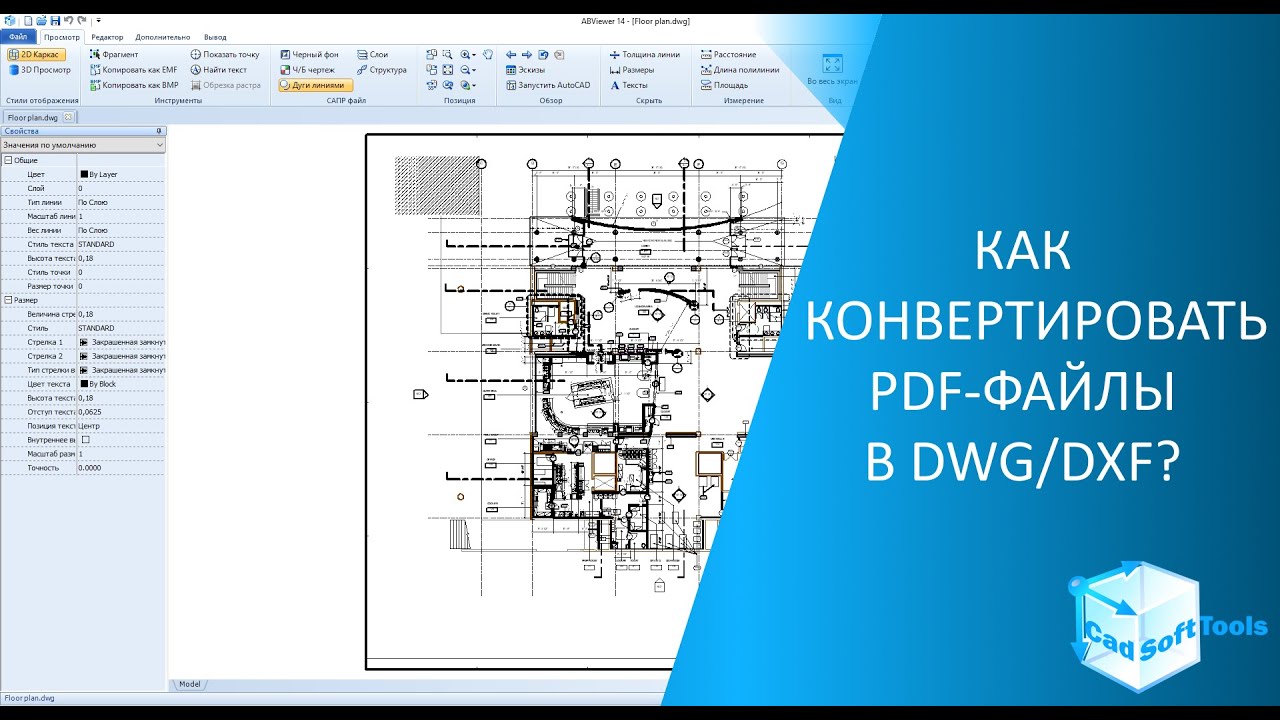Toggle Толщина линии visibility

[x=644, y=54]
